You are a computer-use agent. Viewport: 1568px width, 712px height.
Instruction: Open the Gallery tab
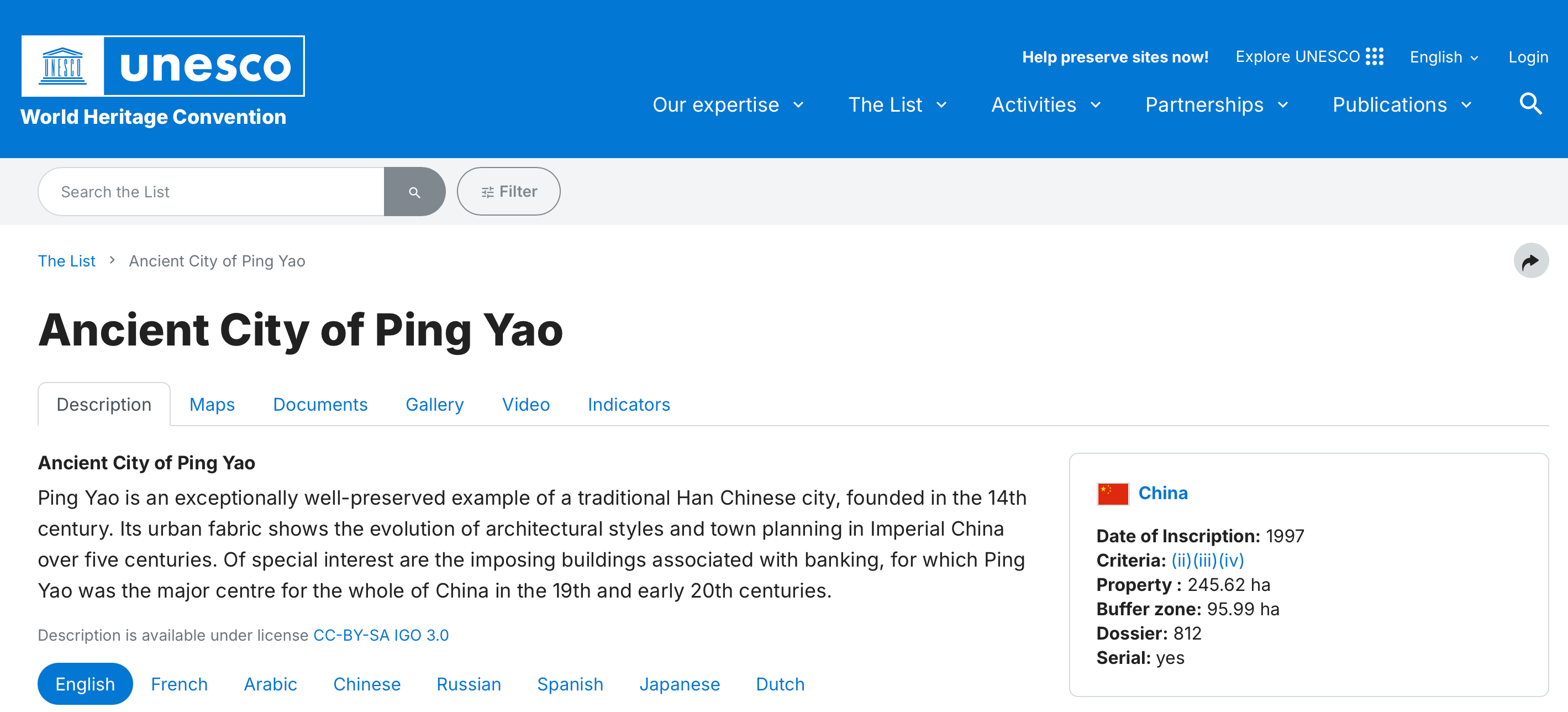[435, 405]
